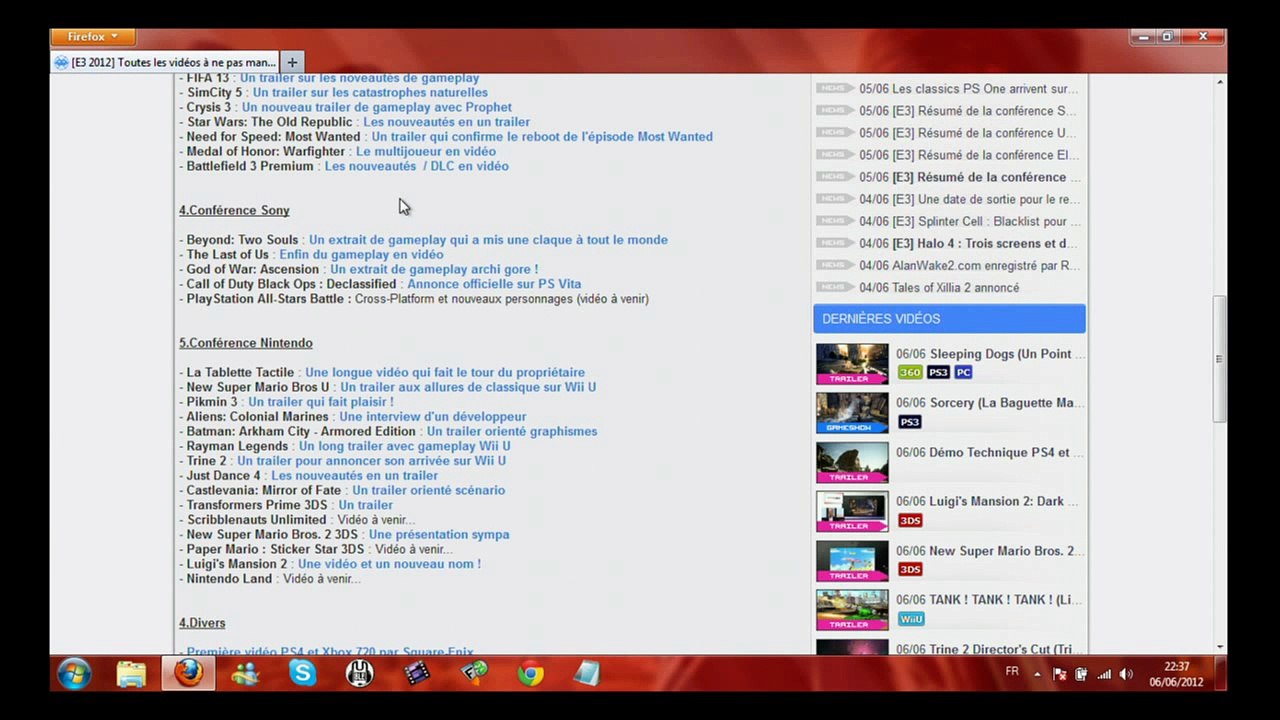Viewport: 1280px width, 720px height.
Task: Launch Skype from the taskbar
Action: [302, 674]
